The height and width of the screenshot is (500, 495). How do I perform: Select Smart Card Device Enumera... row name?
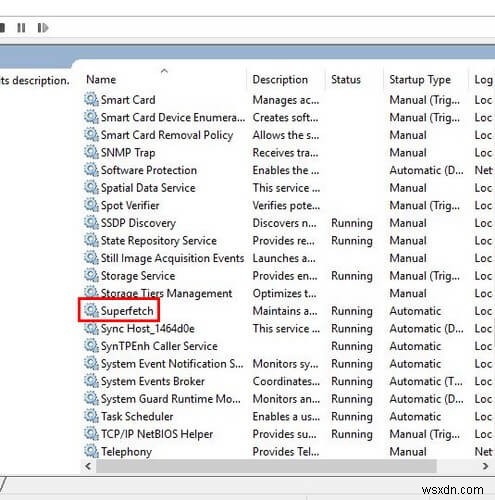tap(173, 117)
